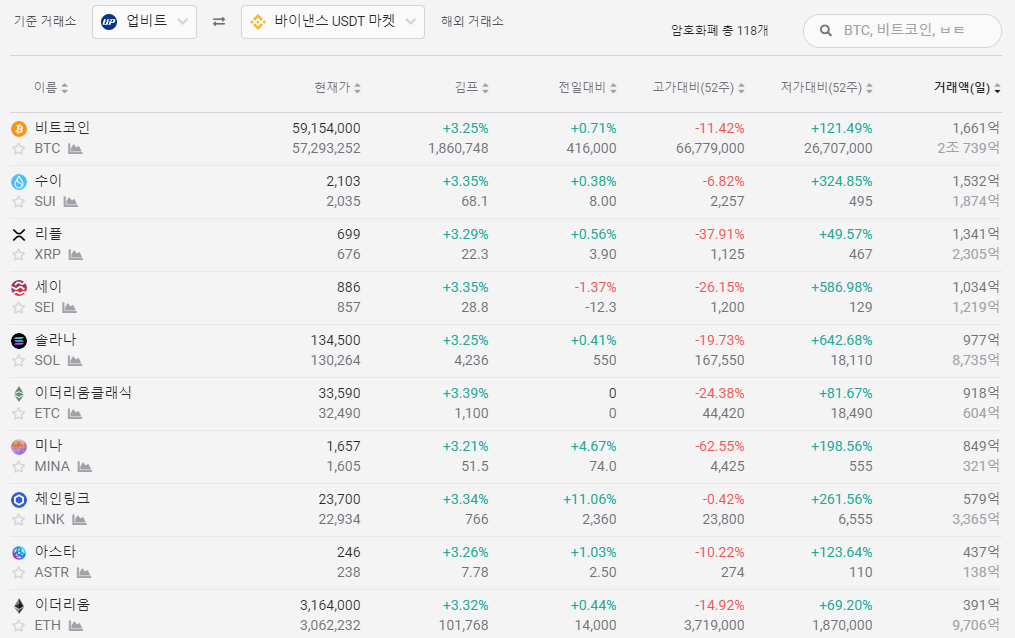
Task: Click the 아스타 coin name
Action: (55, 552)
